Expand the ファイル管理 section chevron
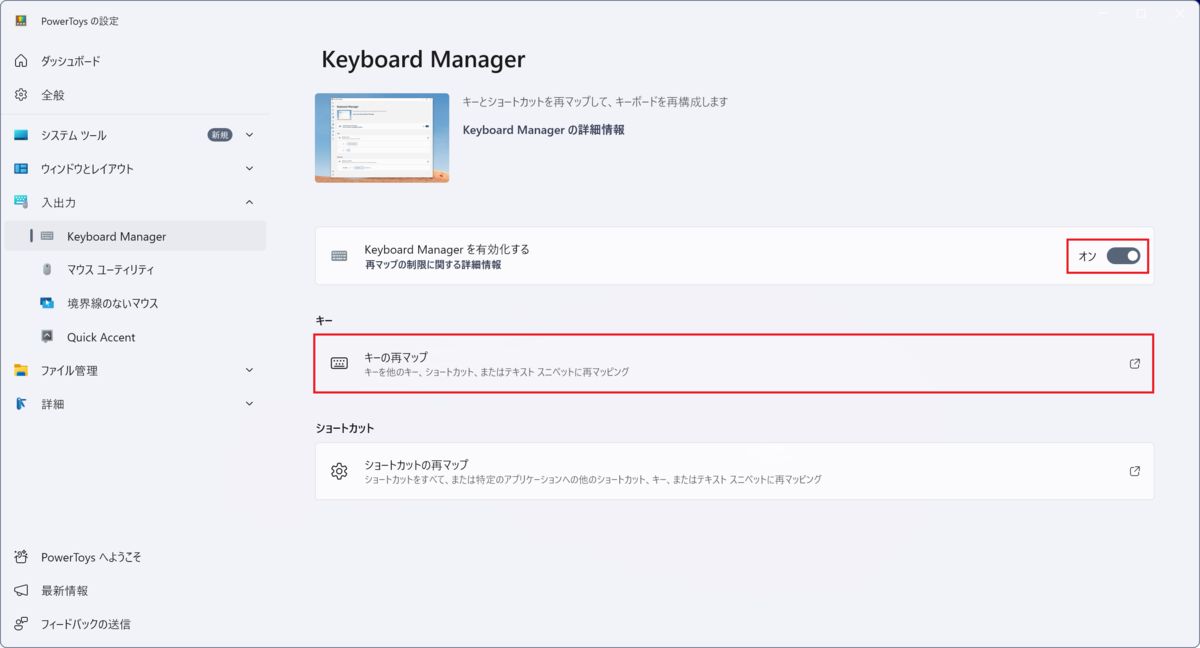Viewport: 1200px width, 648px height. coord(249,370)
